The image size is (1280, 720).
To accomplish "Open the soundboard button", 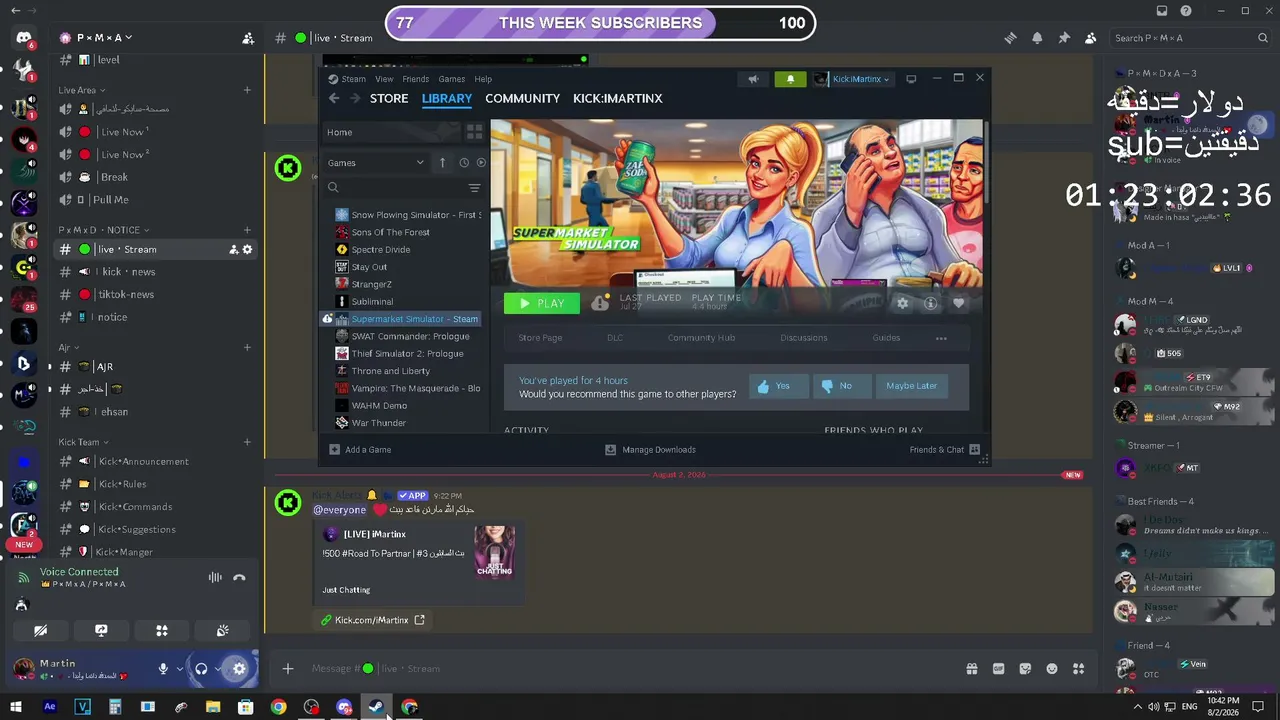I will coord(223,631).
